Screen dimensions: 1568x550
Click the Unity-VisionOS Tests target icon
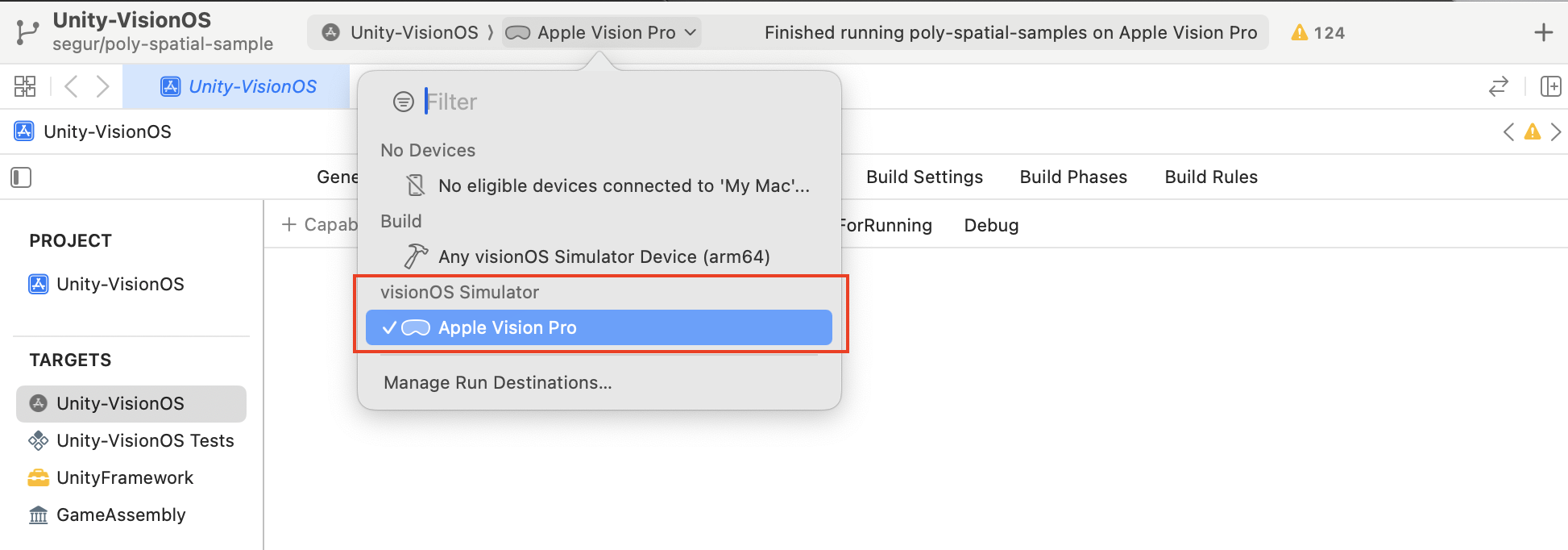pyautogui.click(x=36, y=440)
